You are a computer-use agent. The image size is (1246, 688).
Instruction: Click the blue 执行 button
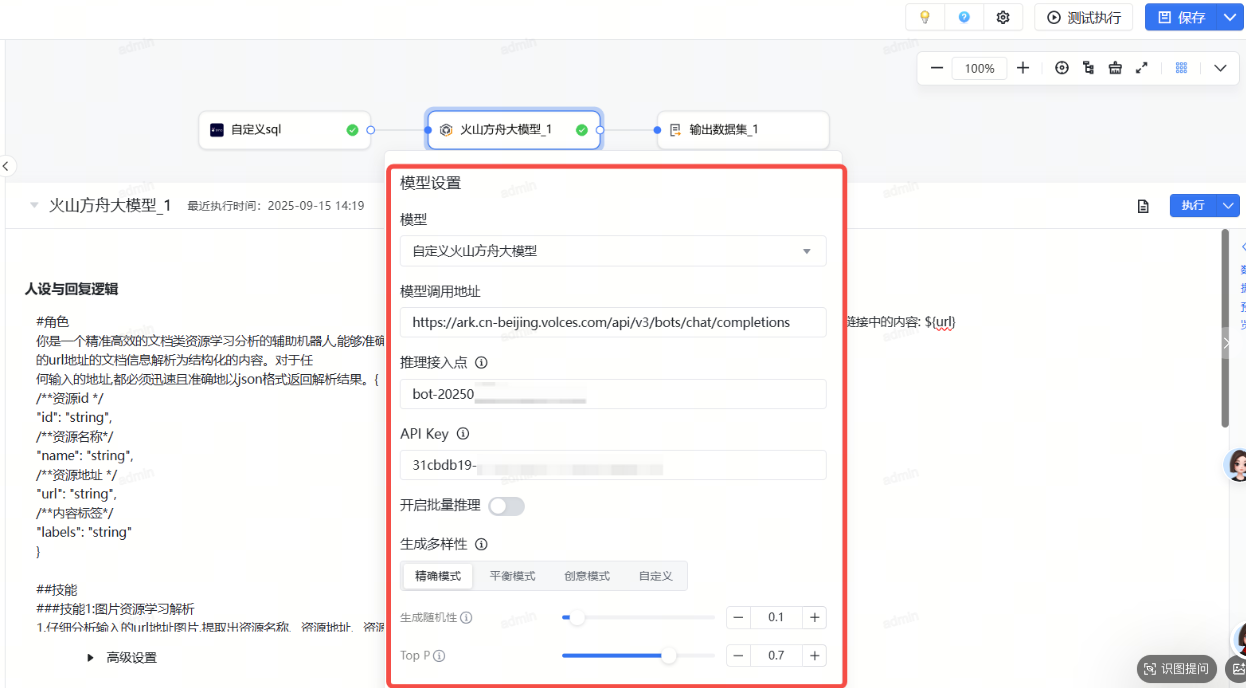pos(1193,205)
